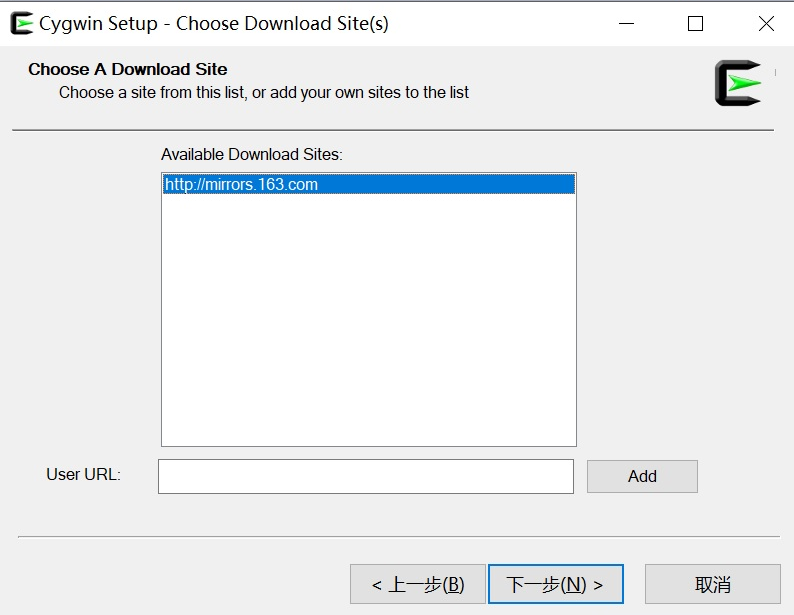Click the separator line above the navigation buttons
Screen dimensions: 794x615
(x=399, y=537)
